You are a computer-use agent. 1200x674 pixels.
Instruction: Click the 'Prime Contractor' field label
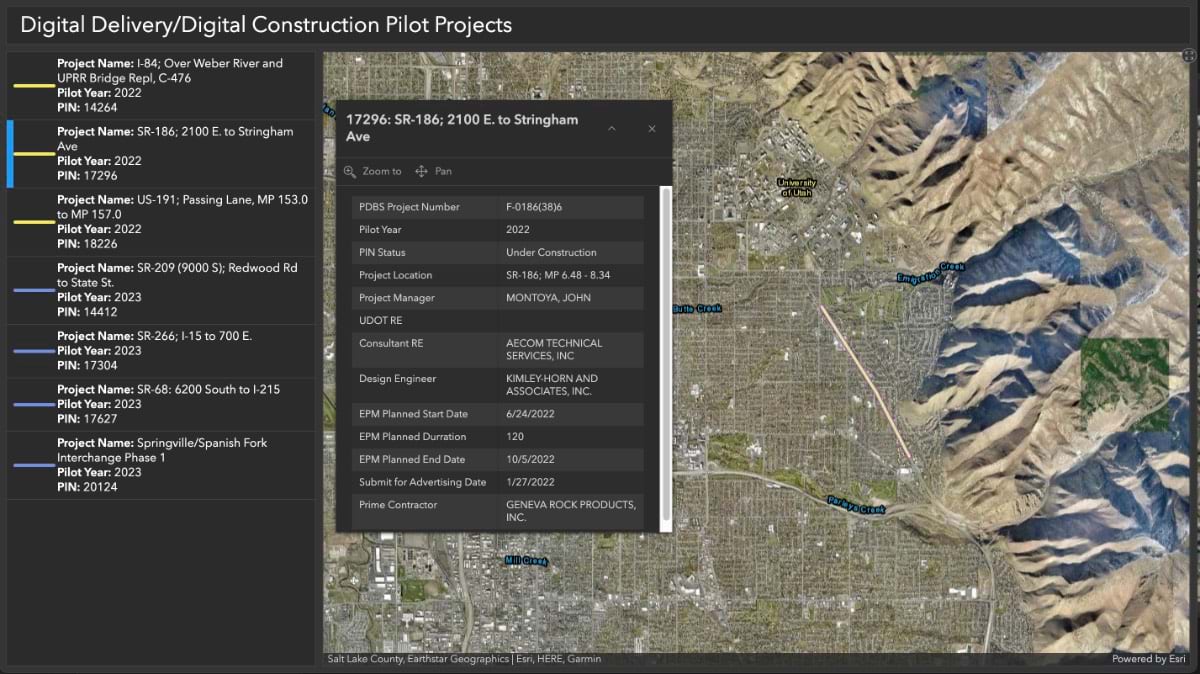398,505
